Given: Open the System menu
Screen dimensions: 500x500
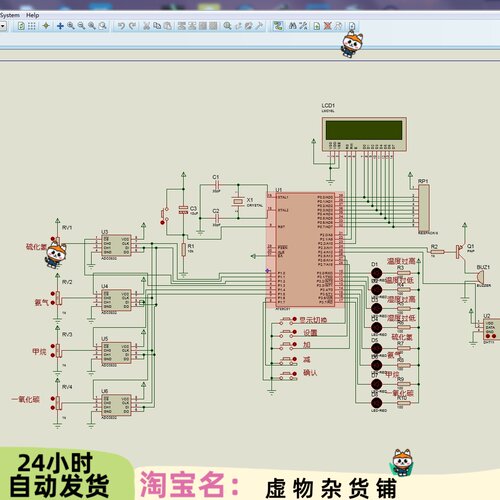Looking at the screenshot, I should [10, 15].
